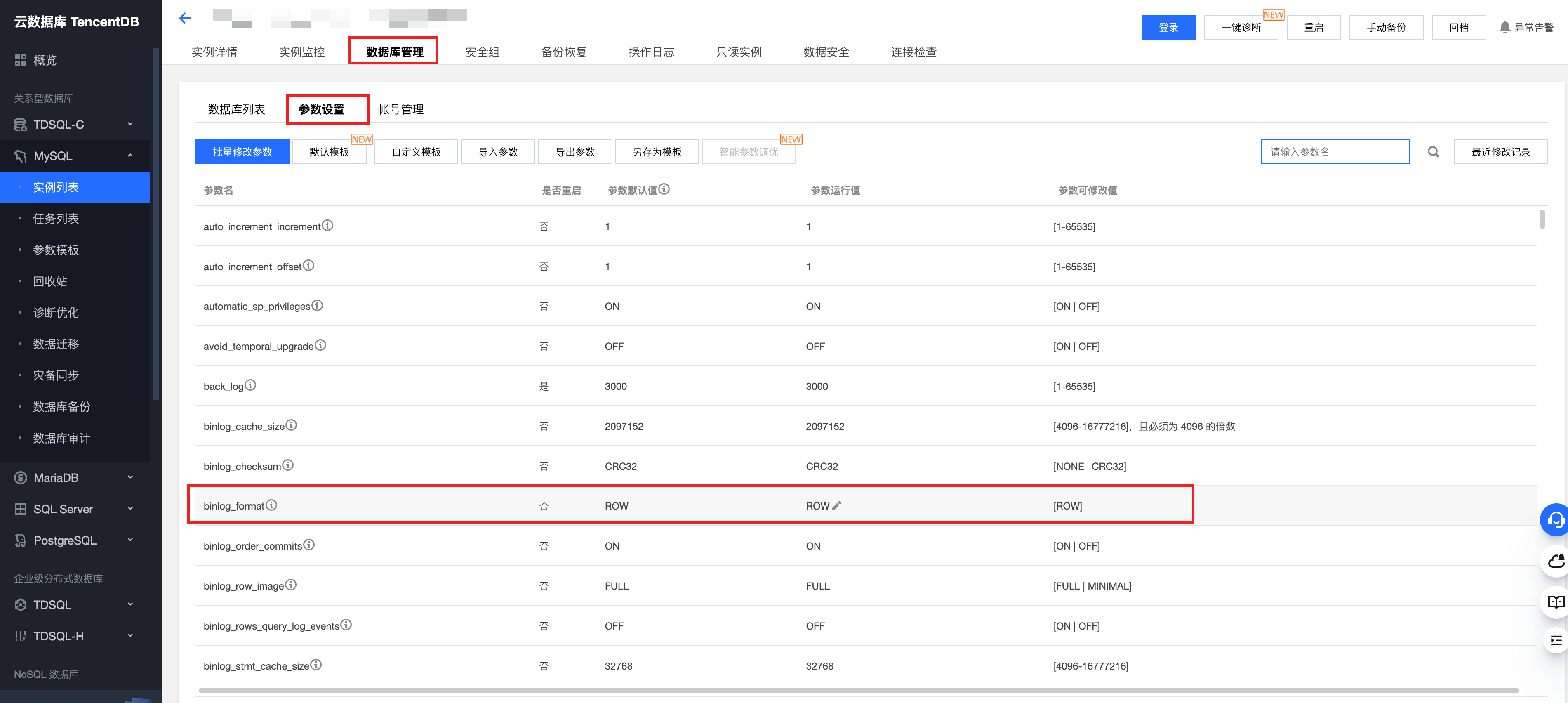The height and width of the screenshot is (703, 1568).
Task: Click info icon next to binlog_checksum
Action: (x=288, y=466)
